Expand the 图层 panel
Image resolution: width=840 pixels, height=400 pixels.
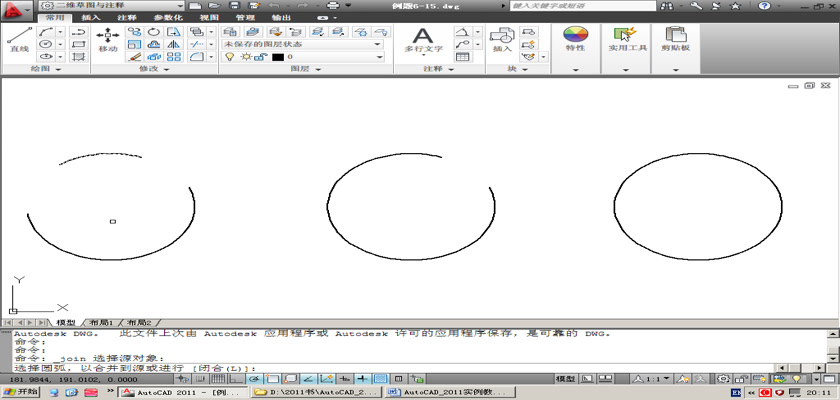(306, 69)
